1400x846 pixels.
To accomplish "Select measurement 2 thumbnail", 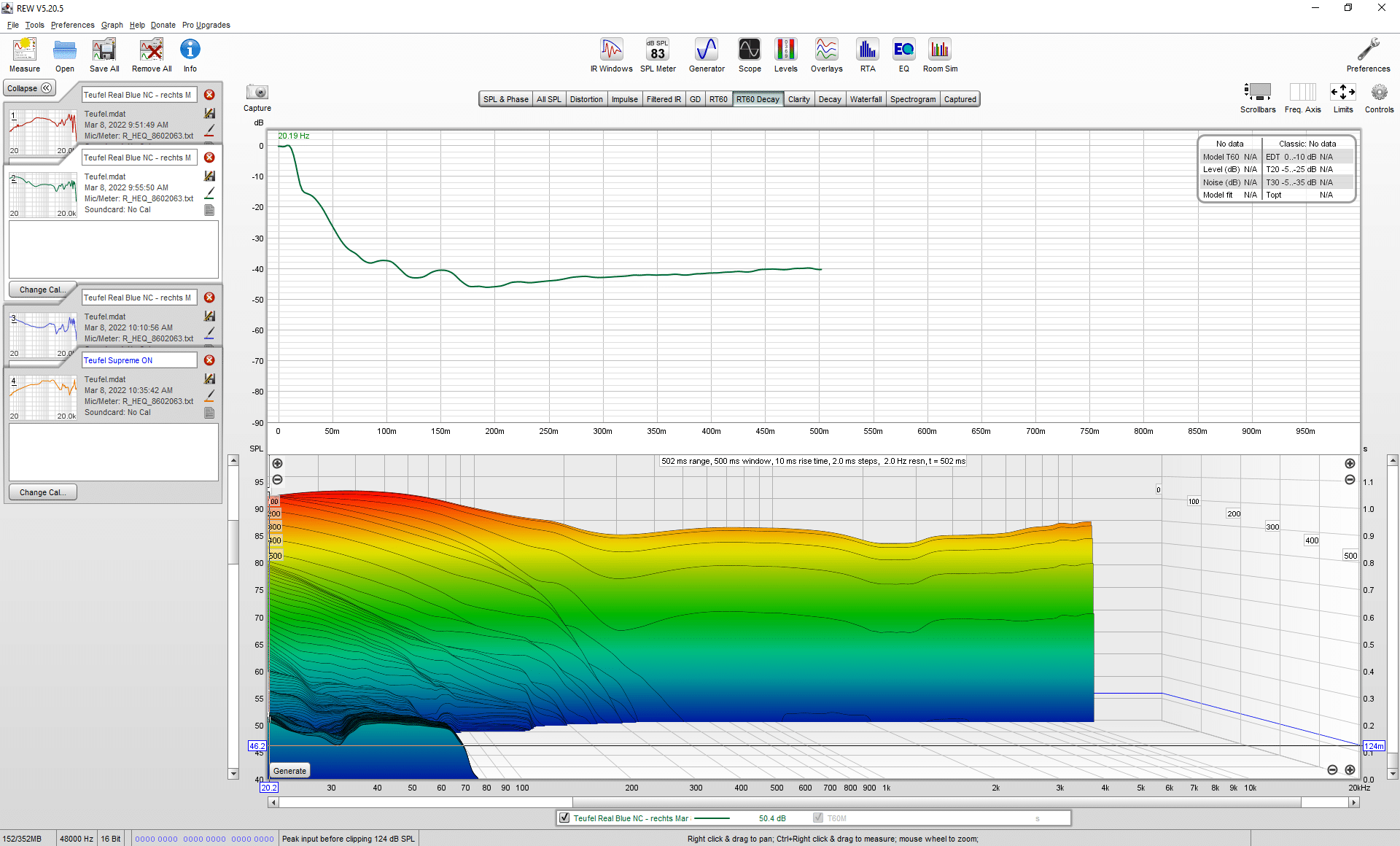I will coord(43,195).
